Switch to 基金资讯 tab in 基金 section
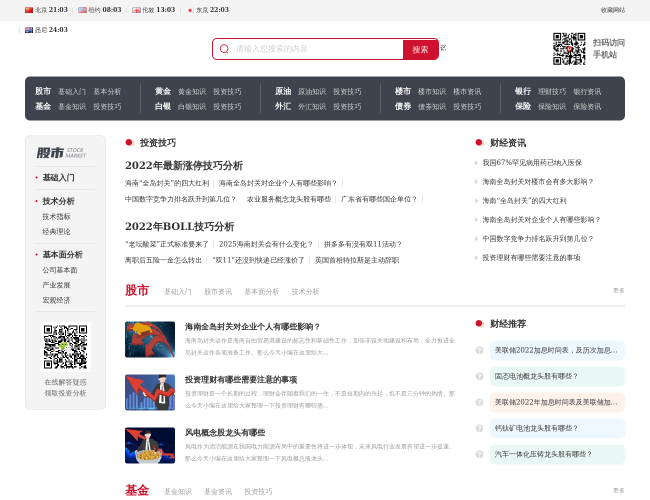Viewport: 650px width, 500px height. pos(218,492)
